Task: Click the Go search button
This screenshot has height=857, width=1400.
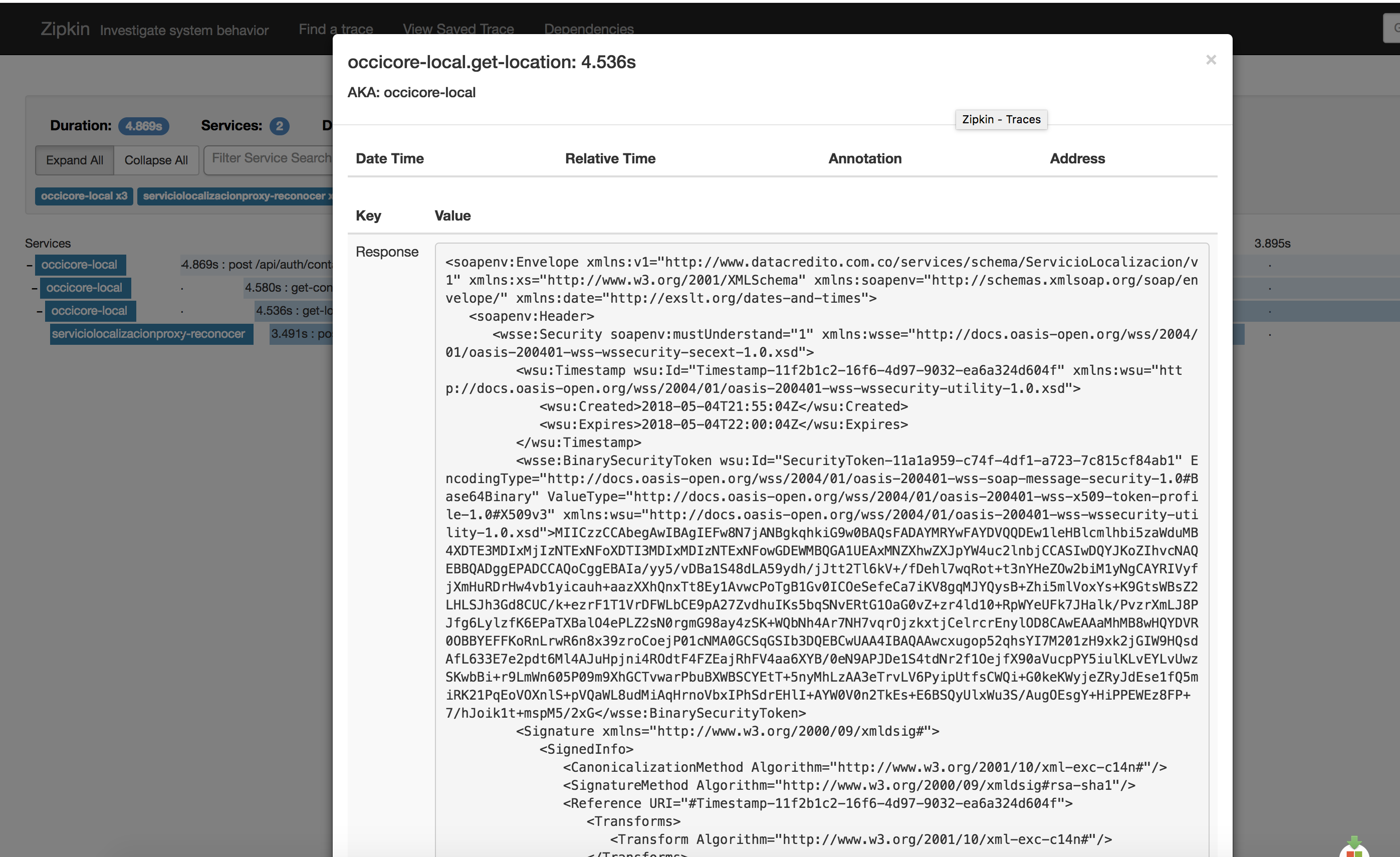Action: [x=1393, y=28]
